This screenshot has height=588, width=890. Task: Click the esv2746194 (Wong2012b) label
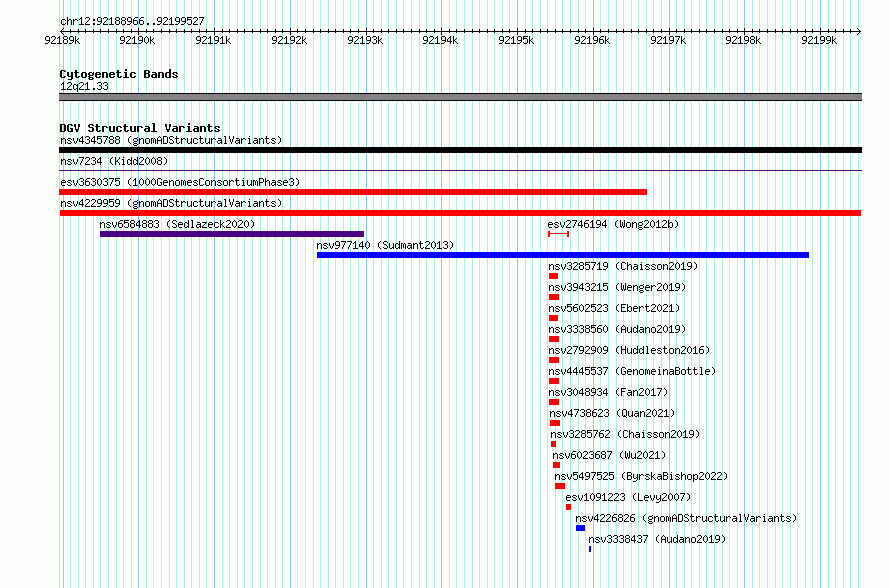coord(613,224)
